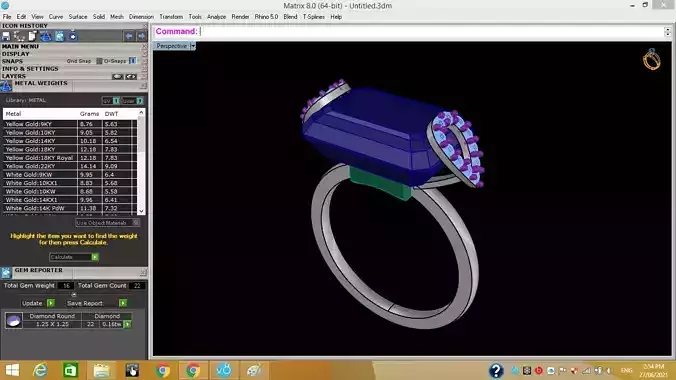Image resolution: width=676 pixels, height=380 pixels.
Task: Toggle the User library switch
Action: coord(140,100)
